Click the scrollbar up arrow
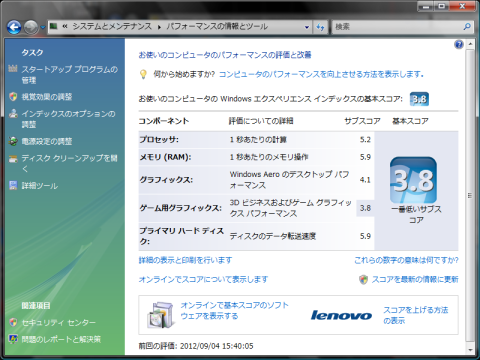 pos(470,44)
